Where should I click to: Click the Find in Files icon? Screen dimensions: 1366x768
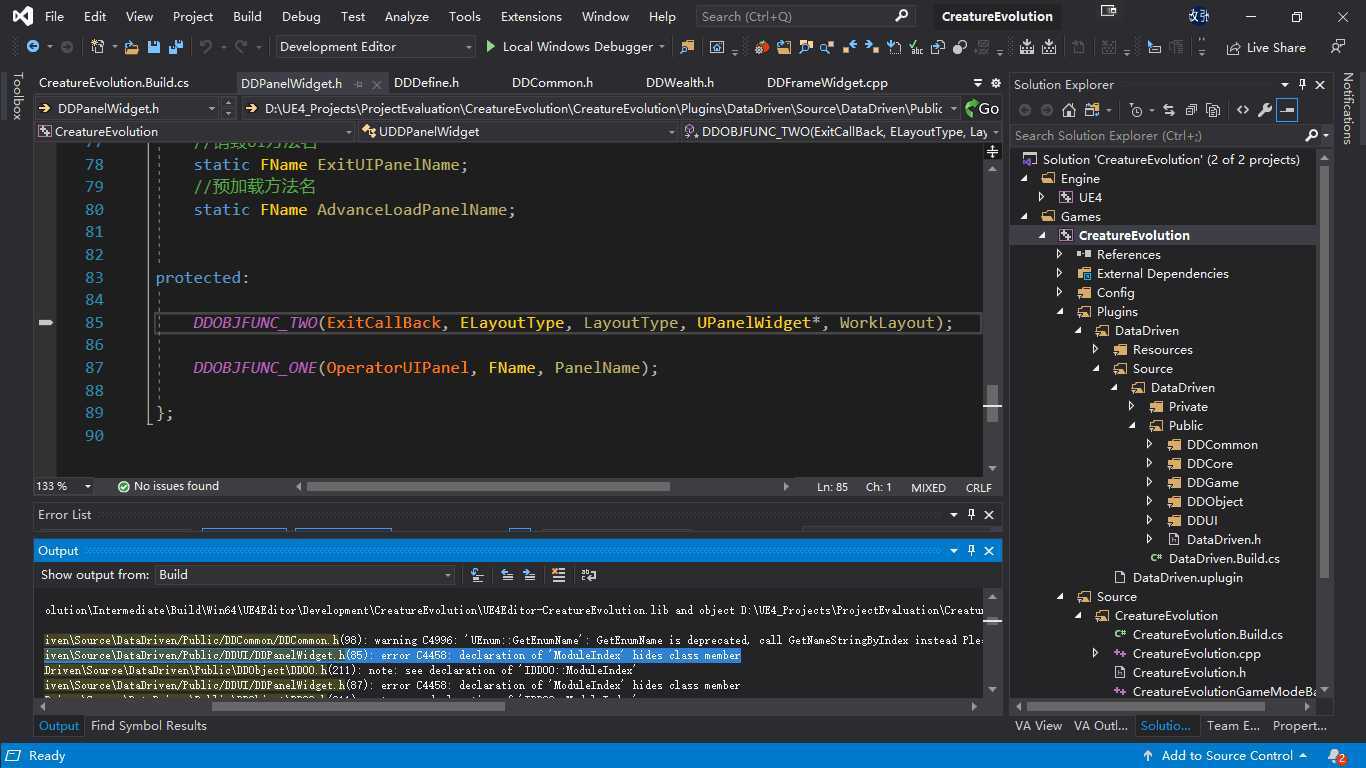tap(687, 47)
